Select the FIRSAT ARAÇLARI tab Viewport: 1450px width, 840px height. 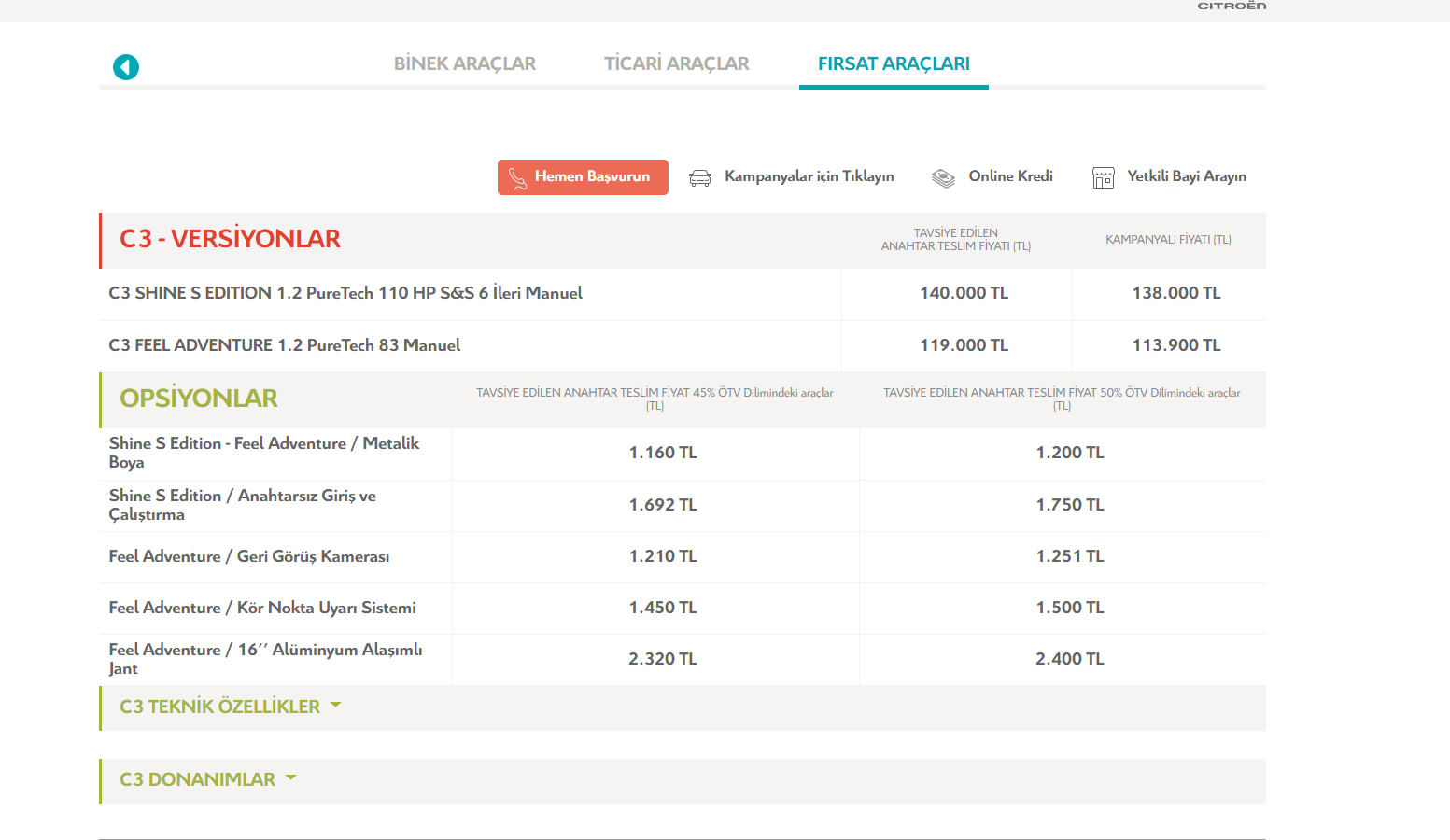[894, 63]
